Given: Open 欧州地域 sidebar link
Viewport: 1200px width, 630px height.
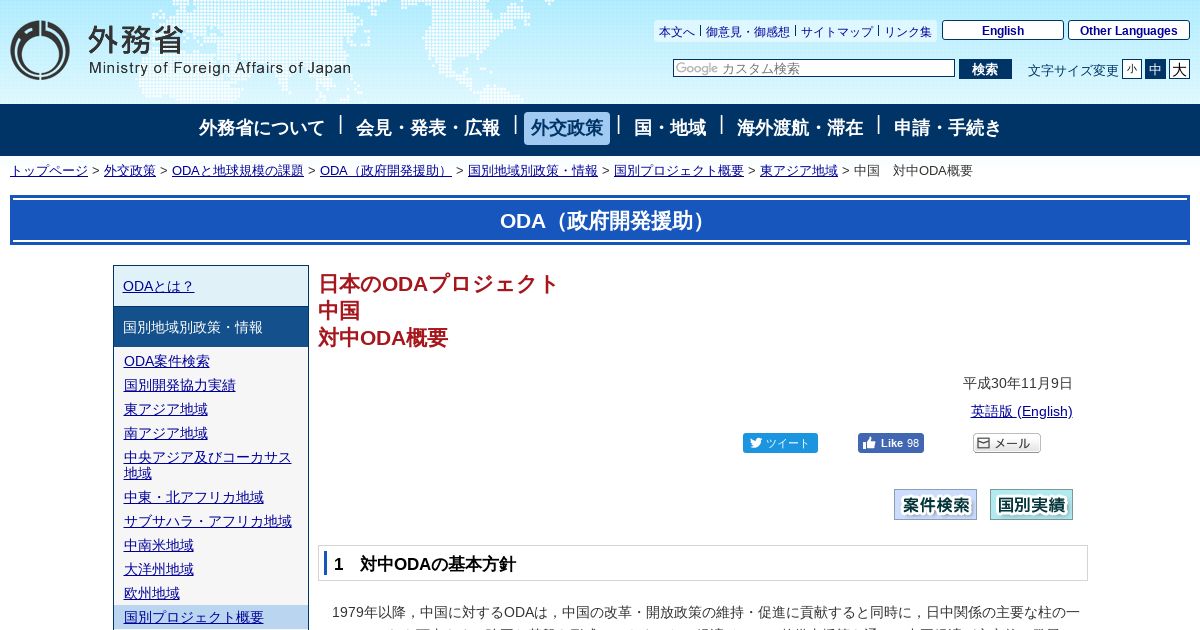Looking at the screenshot, I should tap(152, 593).
